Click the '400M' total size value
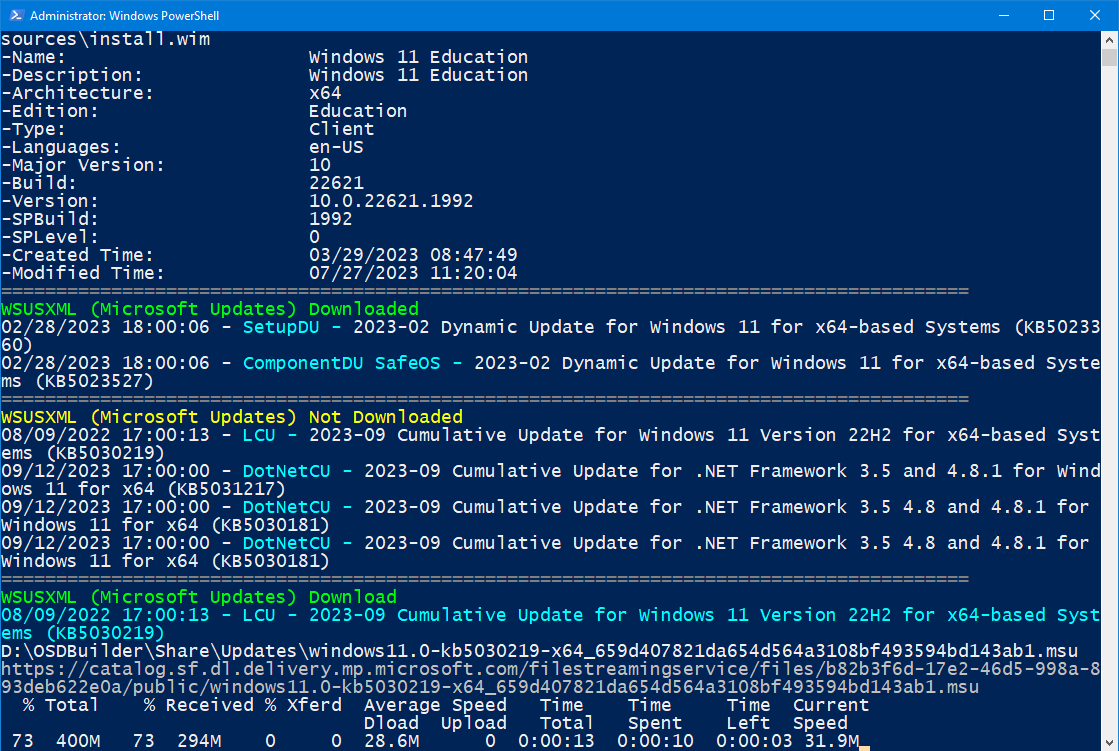 click(78, 741)
